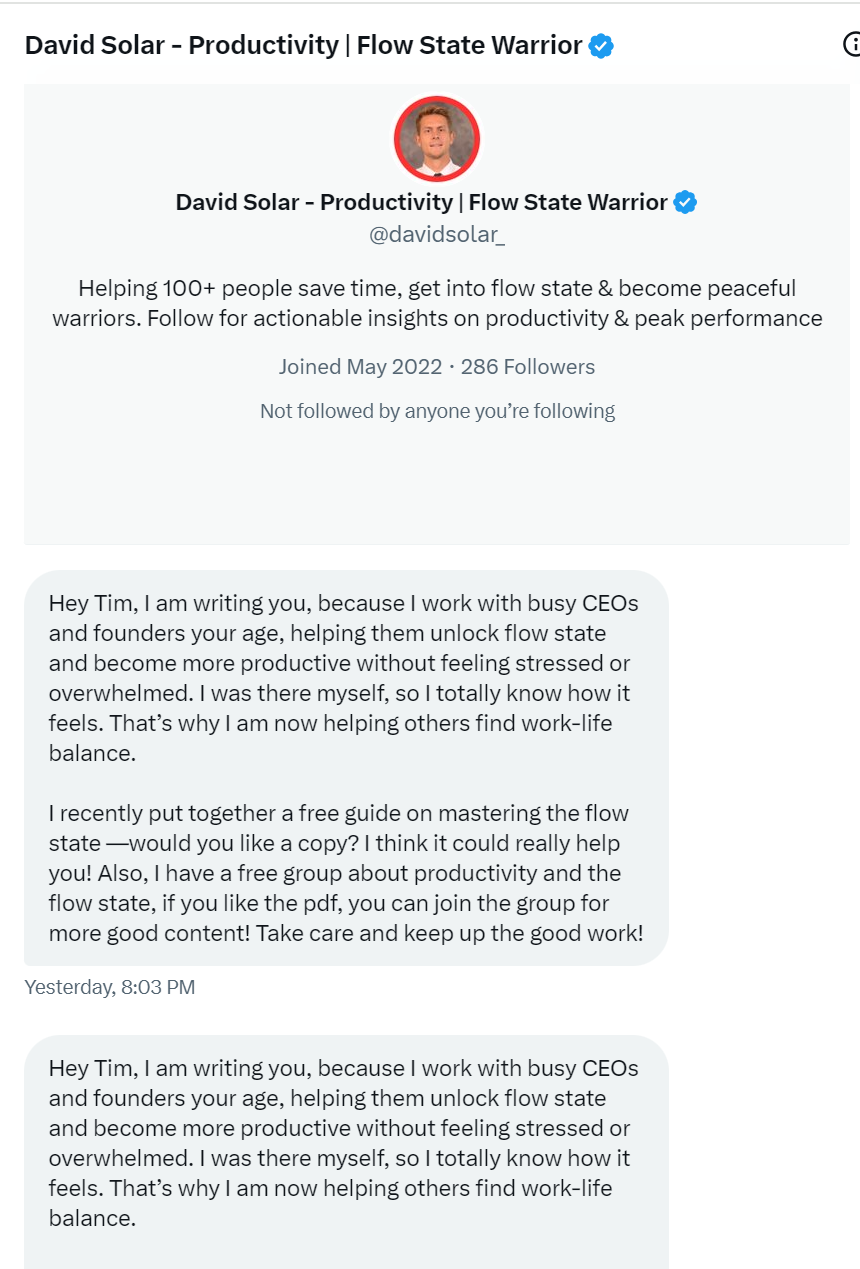Click the verified badge in the profile card
This screenshot has width=860, height=1269.
(x=685, y=202)
